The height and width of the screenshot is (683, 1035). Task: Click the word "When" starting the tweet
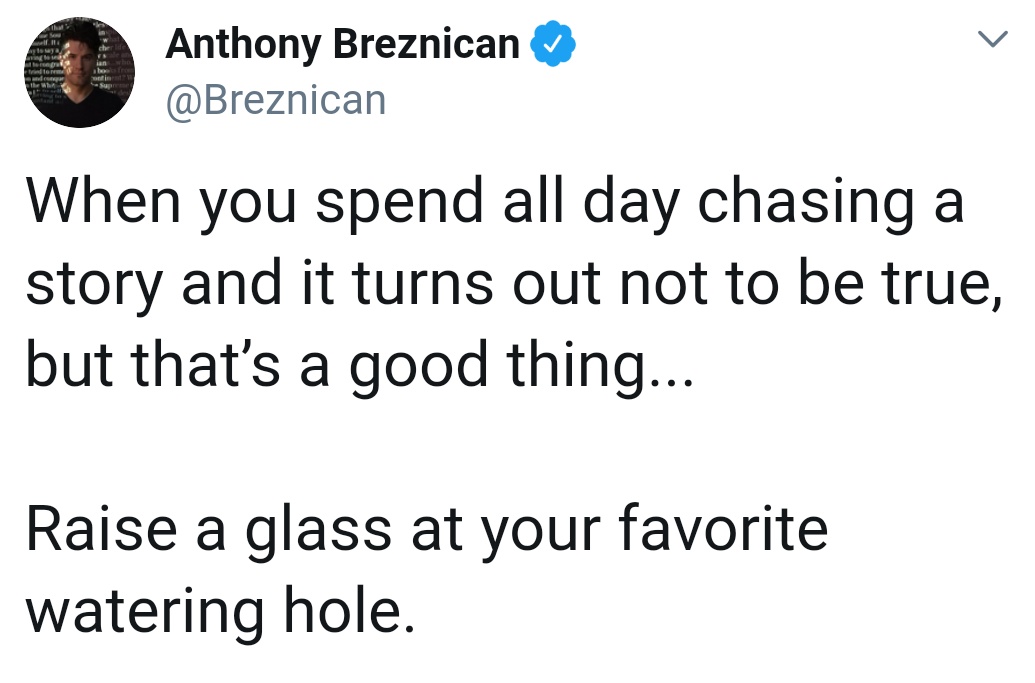[x=103, y=201]
